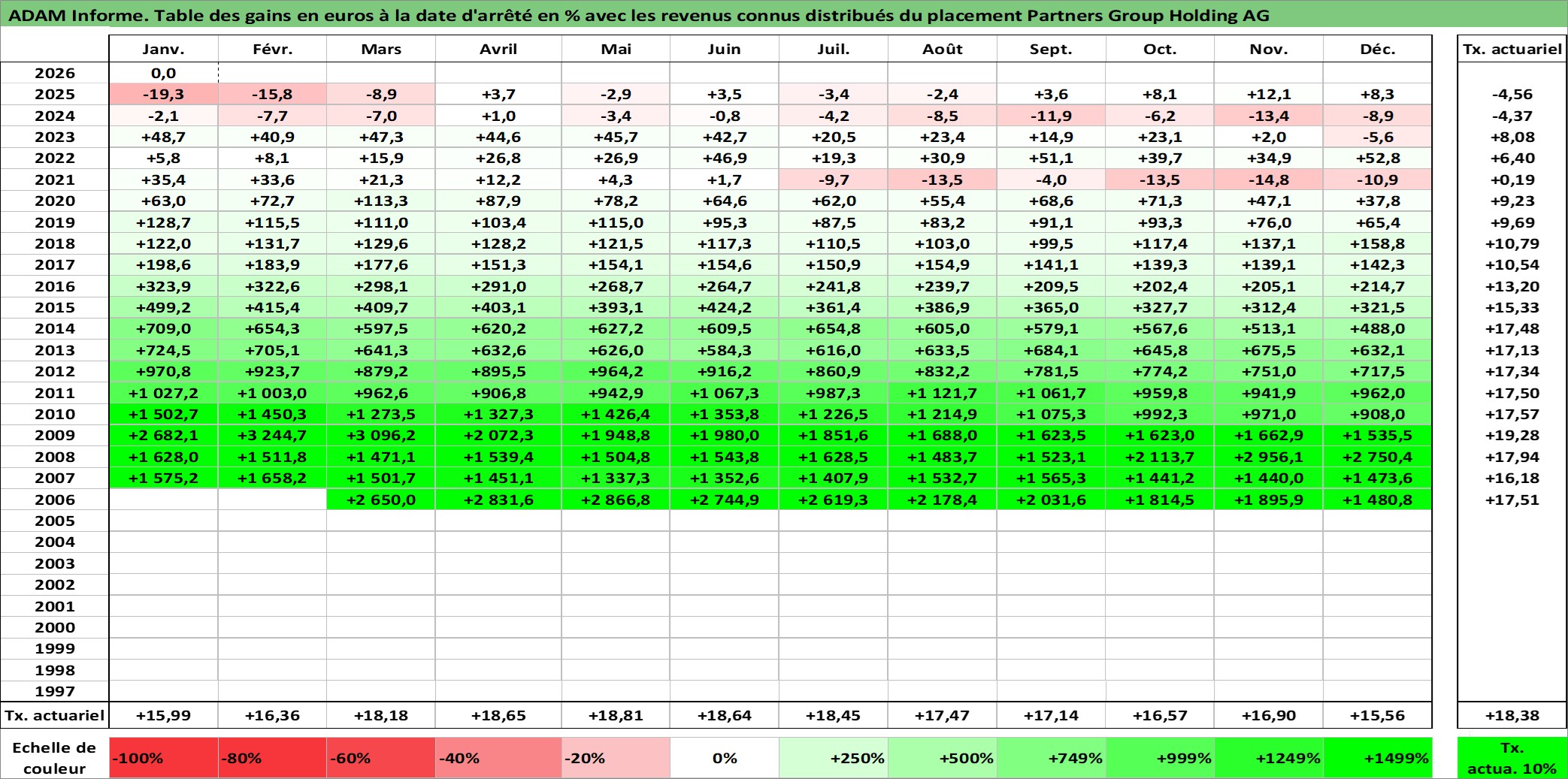Select the +128,7 cell in 2019
This screenshot has height=779, width=1568.
pos(163,222)
